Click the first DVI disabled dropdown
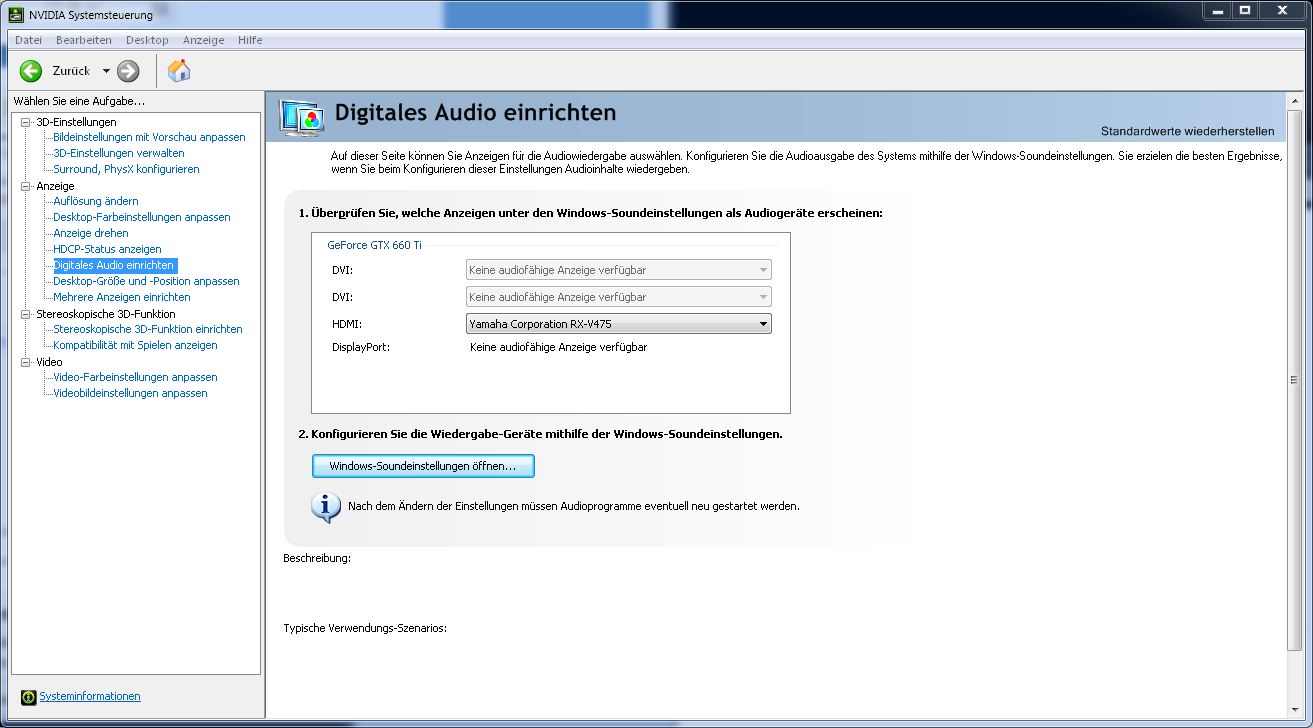Screen dimensions: 1313x728 click(619, 270)
